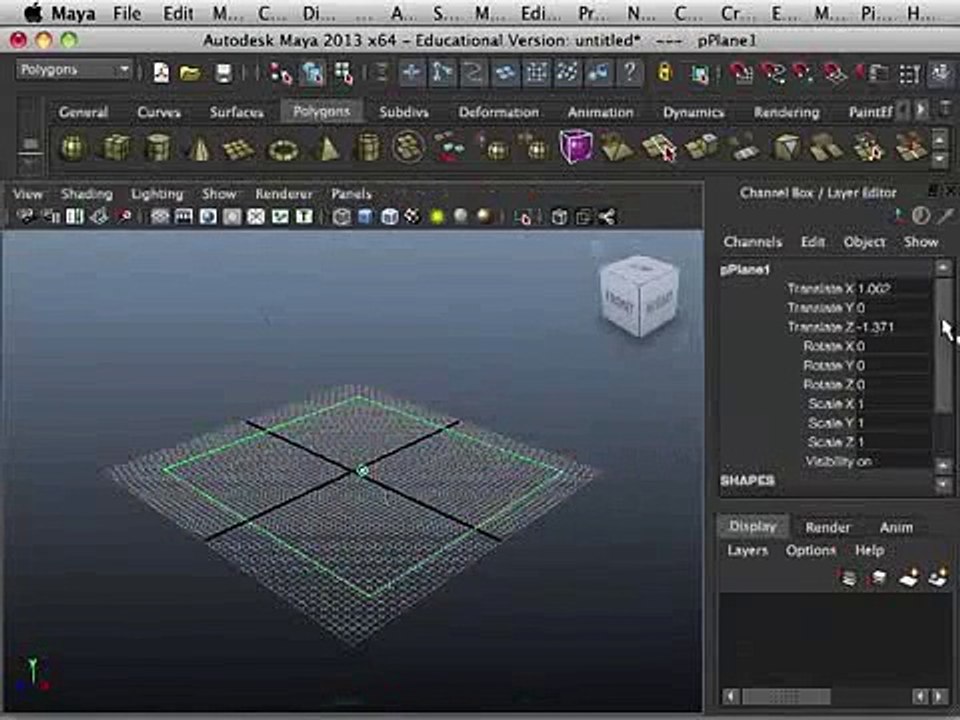Click the Open Scene folder icon
Image resolution: width=960 pixels, height=720 pixels.
click(x=191, y=73)
